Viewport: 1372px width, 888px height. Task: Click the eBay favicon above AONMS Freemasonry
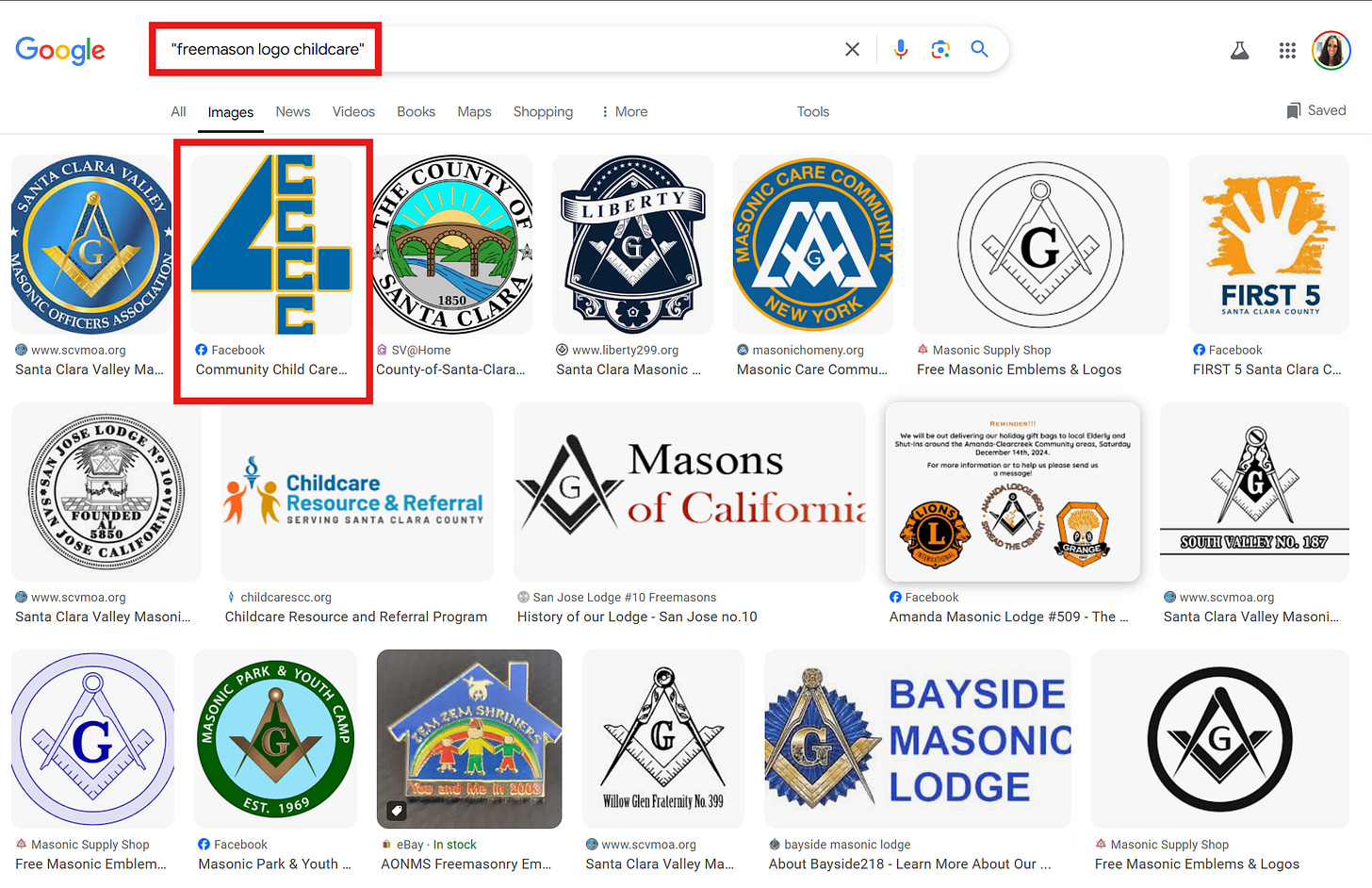(x=386, y=845)
